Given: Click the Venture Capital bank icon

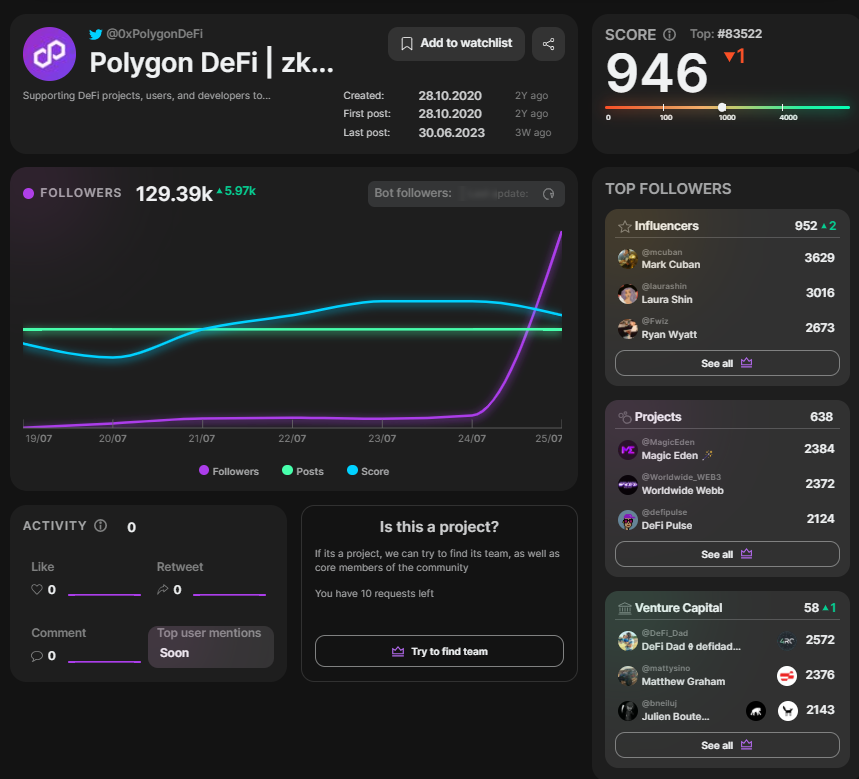Looking at the screenshot, I should pyautogui.click(x=625, y=608).
